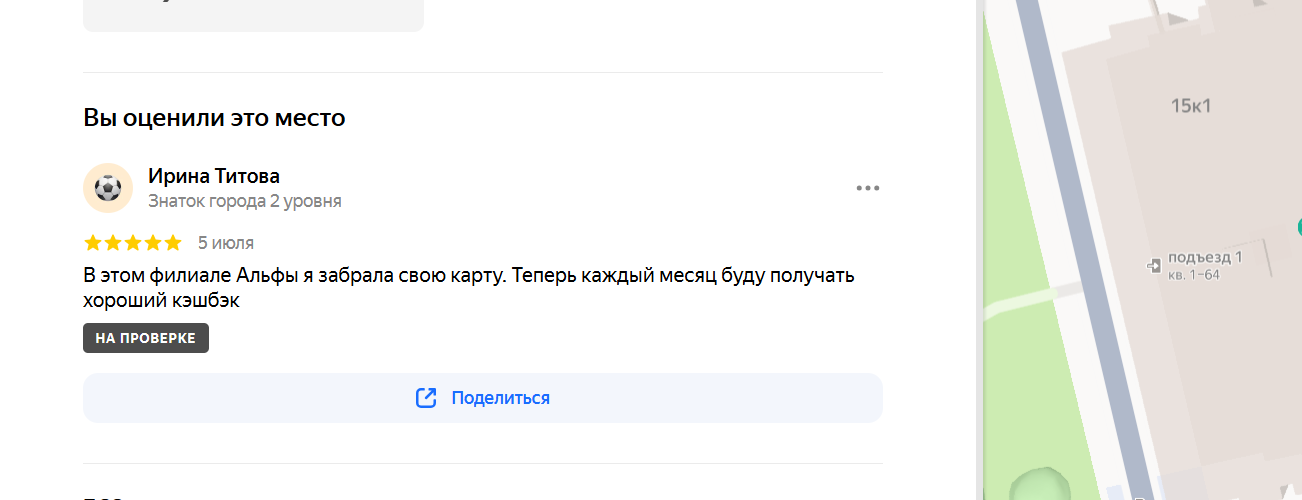Open Ирина Титова profile name link
The image size is (1302, 500).
(x=214, y=176)
